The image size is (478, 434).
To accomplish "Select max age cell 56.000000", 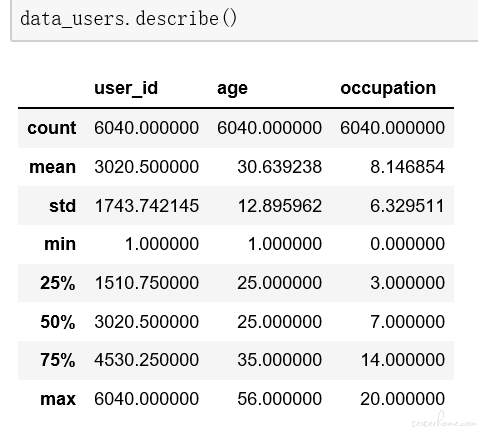I will pyautogui.click(x=279, y=399).
